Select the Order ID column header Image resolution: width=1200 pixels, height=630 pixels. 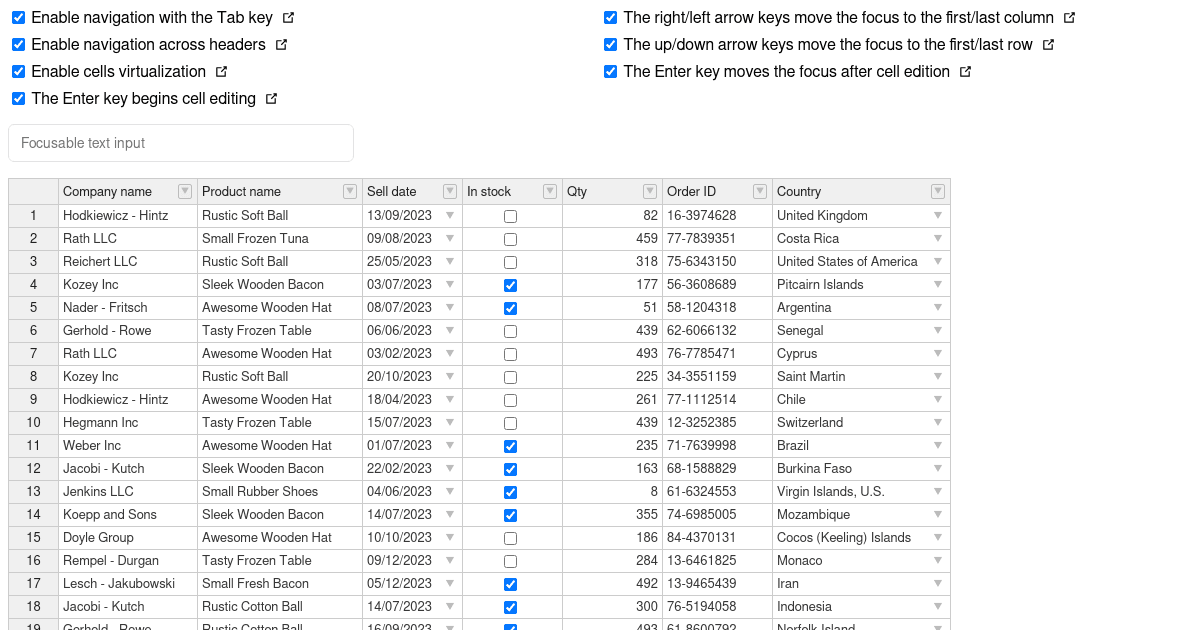705,191
